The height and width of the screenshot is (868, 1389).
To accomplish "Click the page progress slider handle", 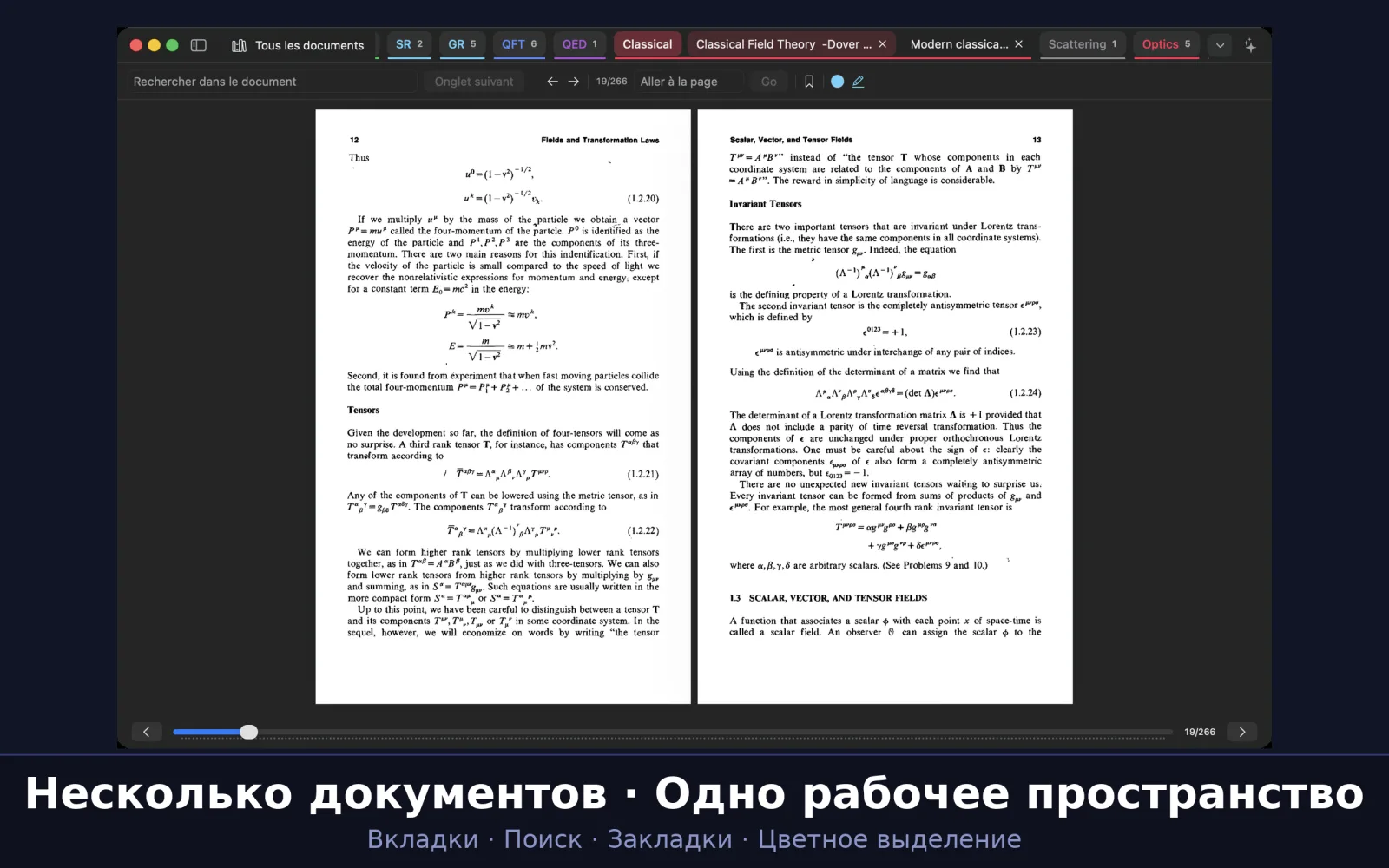I will [249, 732].
